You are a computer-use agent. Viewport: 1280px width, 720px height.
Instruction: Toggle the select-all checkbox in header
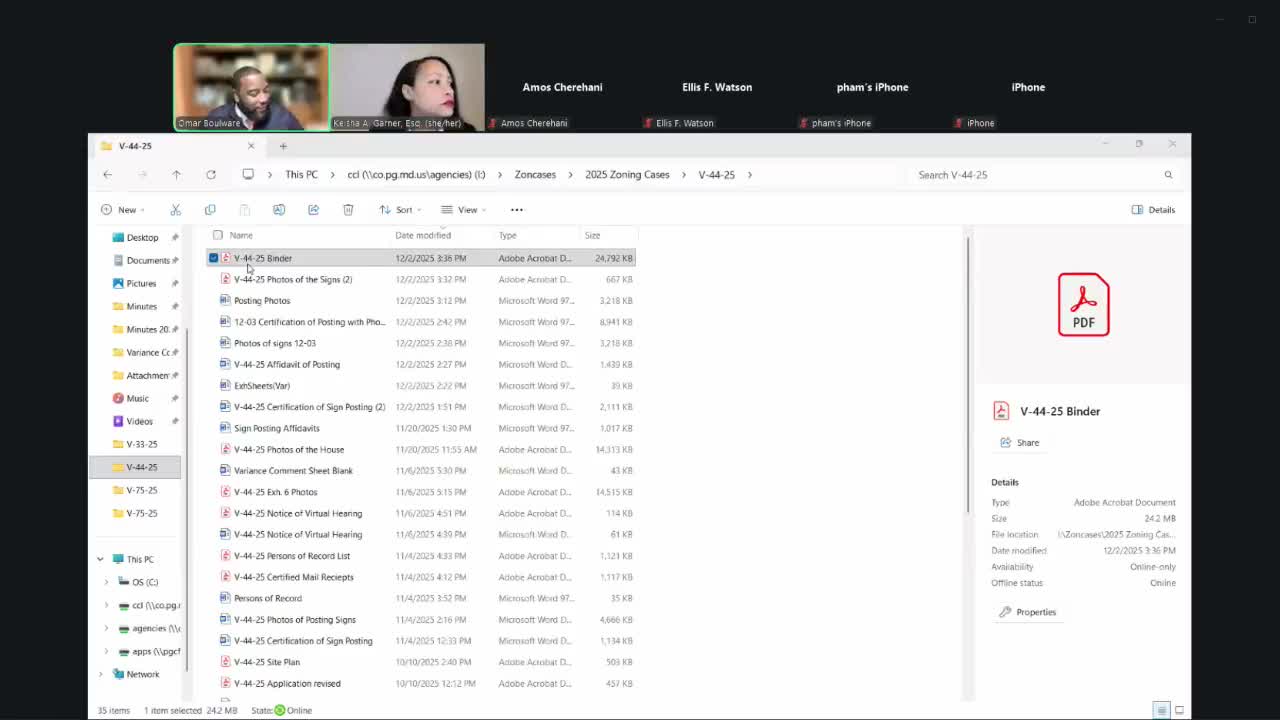(218, 236)
